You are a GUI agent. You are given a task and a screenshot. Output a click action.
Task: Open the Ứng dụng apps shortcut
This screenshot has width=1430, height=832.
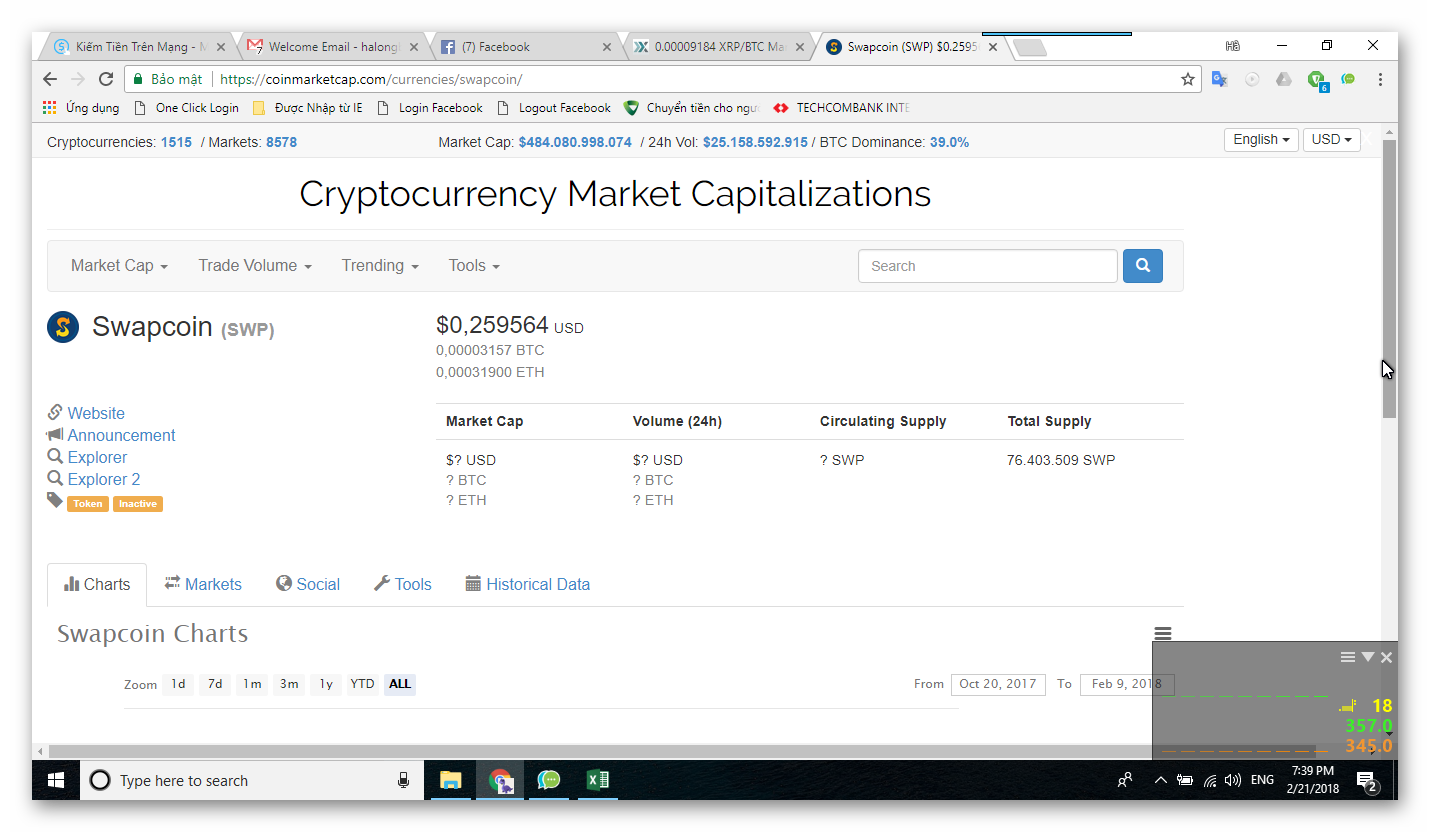pyautogui.click(x=81, y=108)
